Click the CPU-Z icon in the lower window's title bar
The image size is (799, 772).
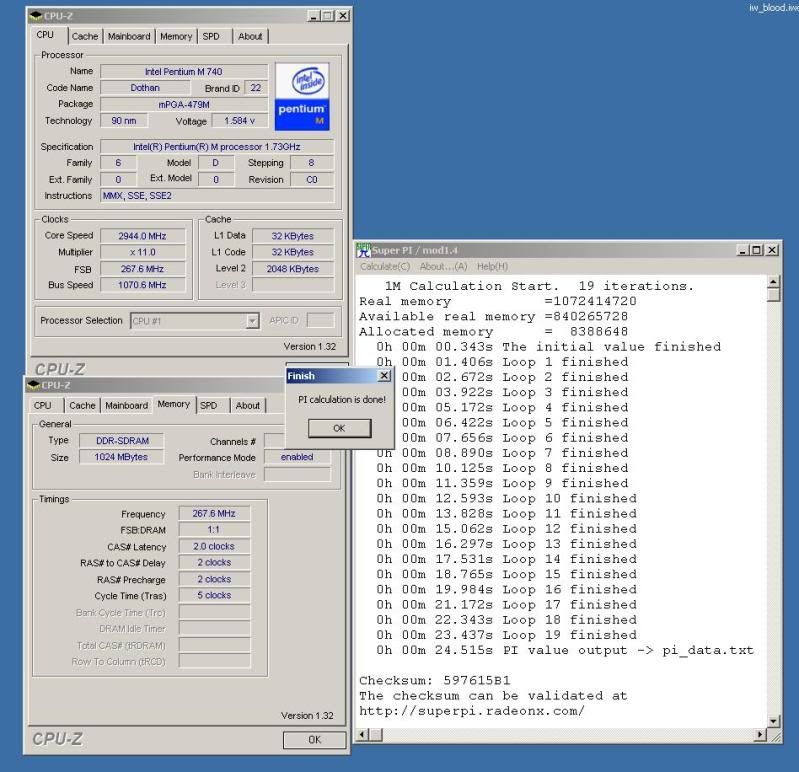tap(34, 385)
